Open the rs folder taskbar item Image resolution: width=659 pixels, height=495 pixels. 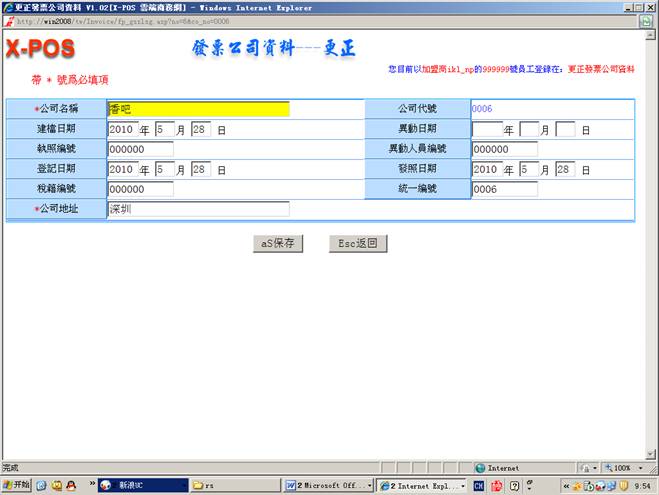tap(235, 485)
